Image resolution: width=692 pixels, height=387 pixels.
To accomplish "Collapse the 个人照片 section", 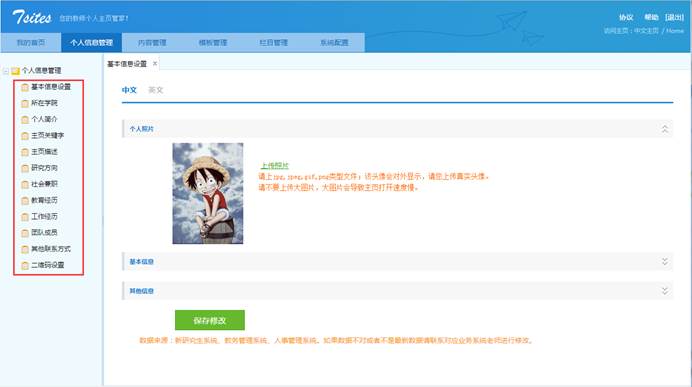I will [665, 129].
